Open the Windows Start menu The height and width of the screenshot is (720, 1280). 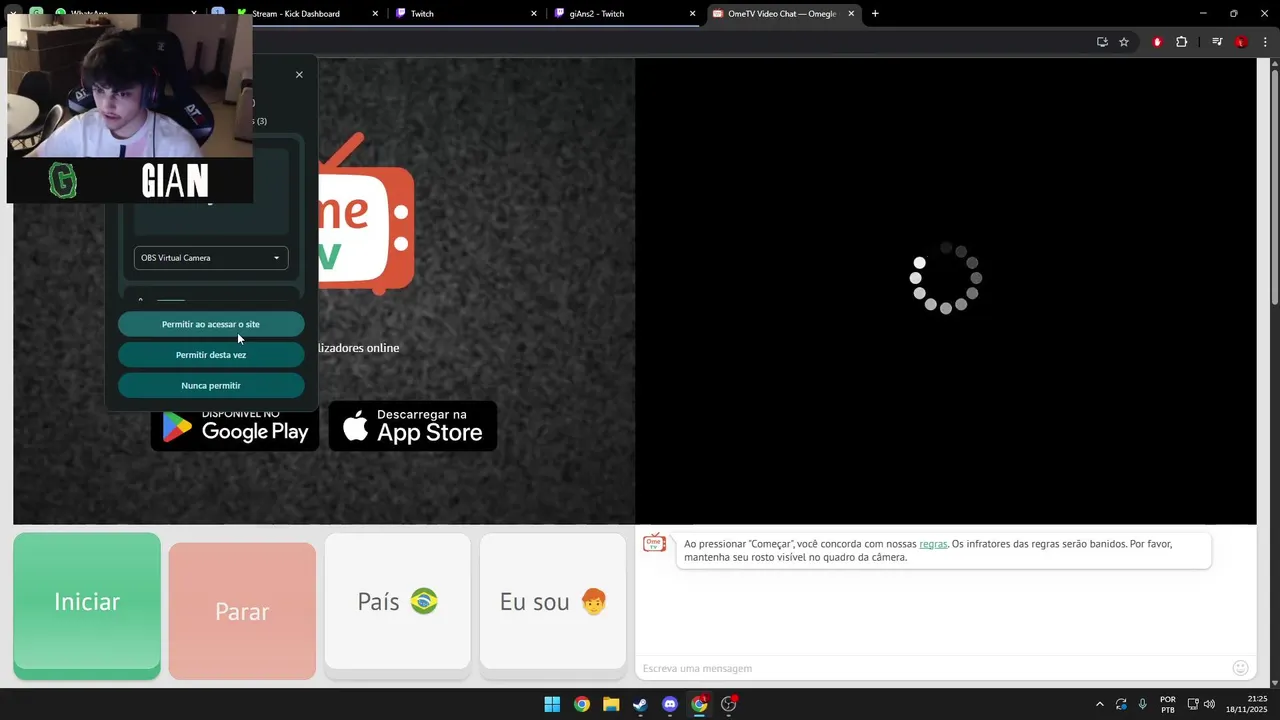[552, 704]
